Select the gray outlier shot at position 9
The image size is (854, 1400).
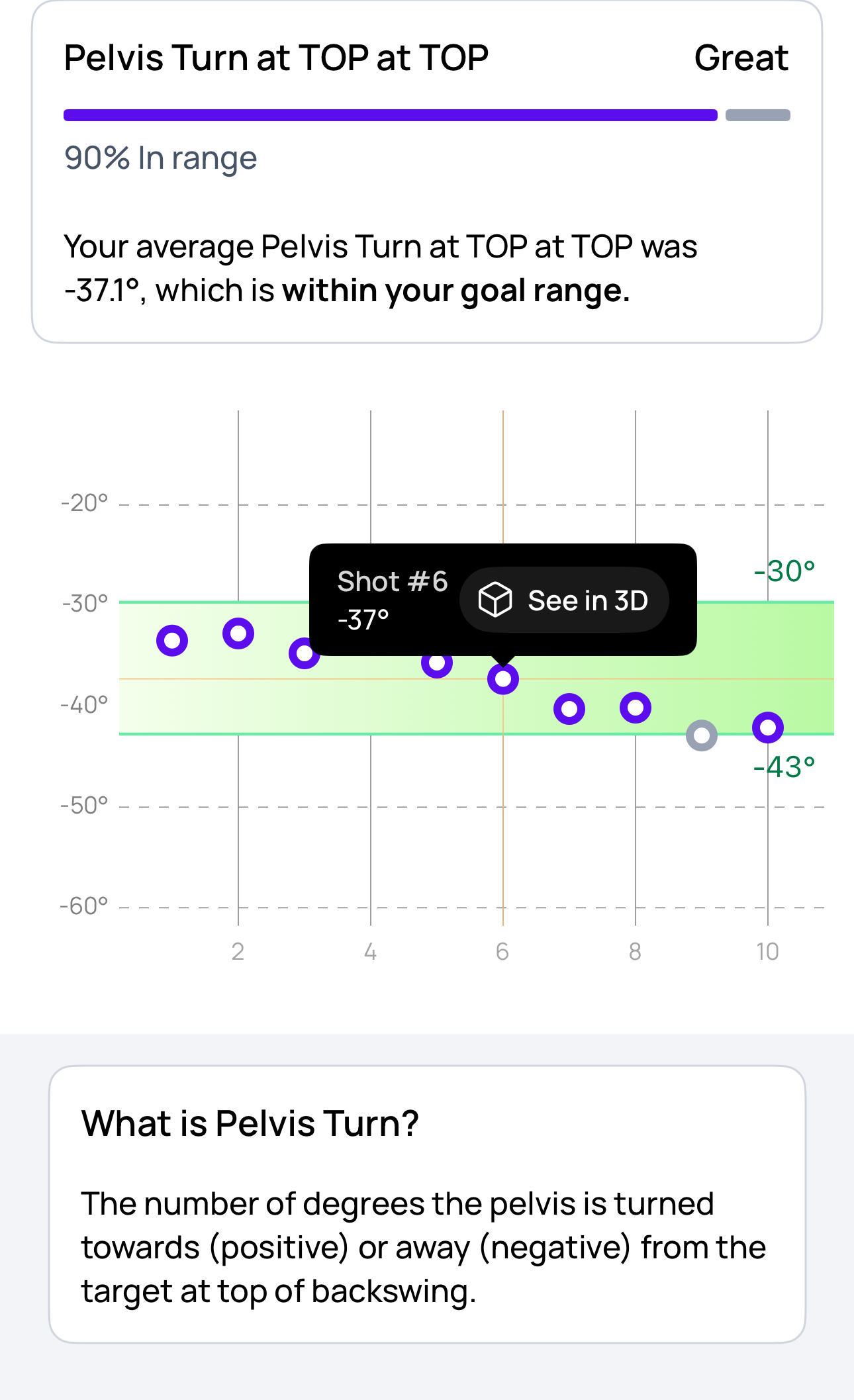coord(702,733)
